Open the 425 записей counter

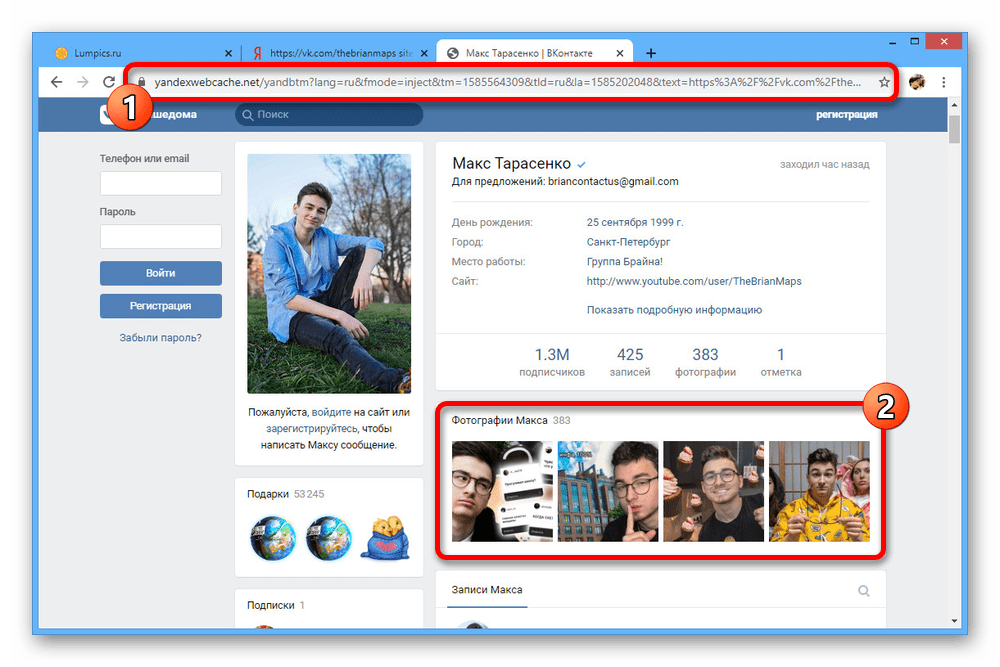629,362
